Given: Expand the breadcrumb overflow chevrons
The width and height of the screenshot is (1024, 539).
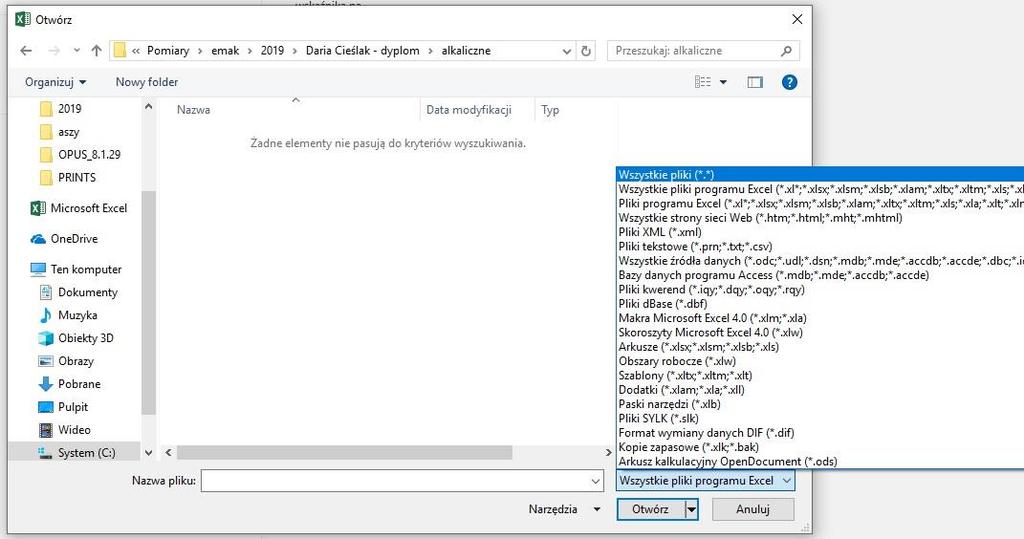Looking at the screenshot, I should [136, 50].
